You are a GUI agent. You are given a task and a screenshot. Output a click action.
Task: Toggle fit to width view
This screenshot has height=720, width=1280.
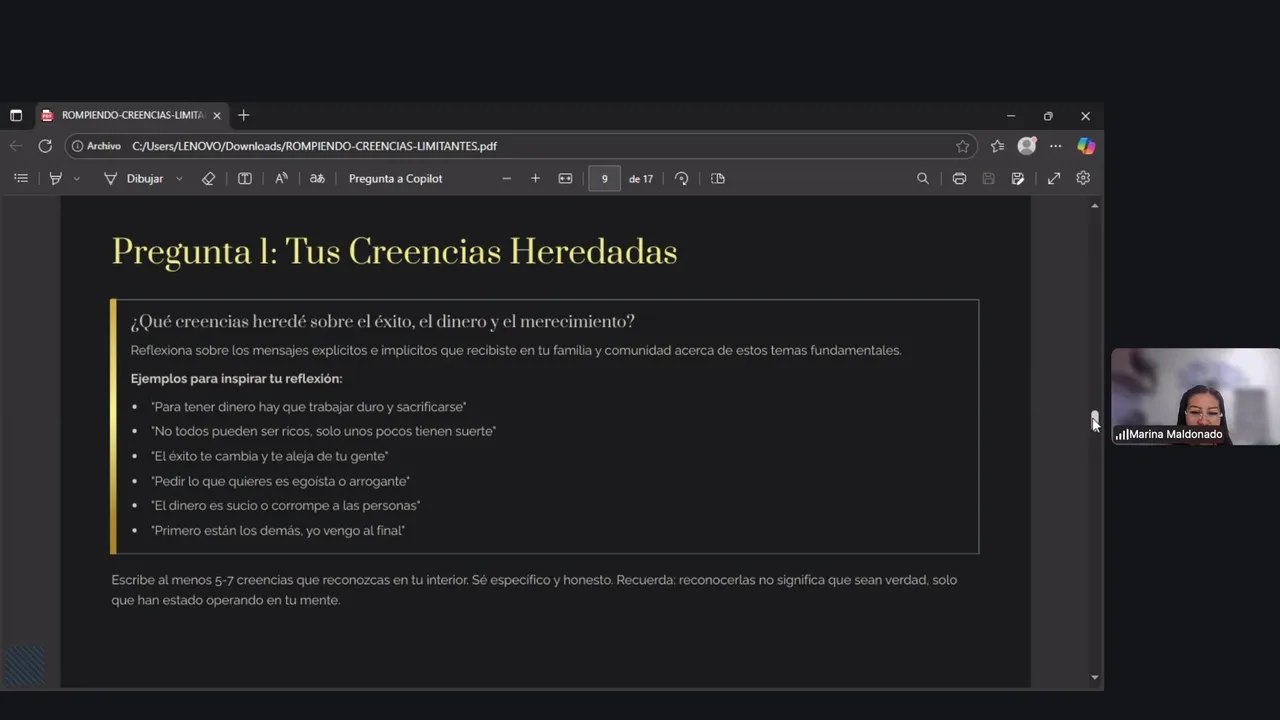[x=565, y=178]
